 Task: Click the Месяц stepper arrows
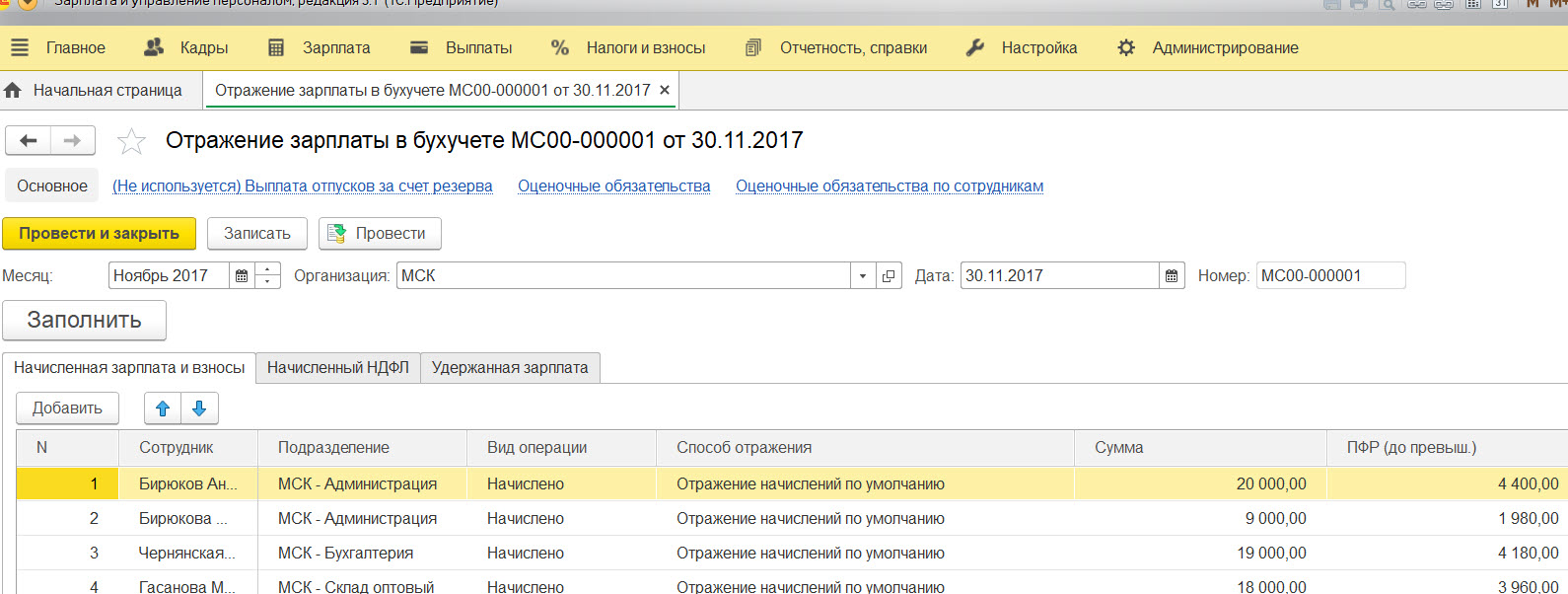pos(268,276)
